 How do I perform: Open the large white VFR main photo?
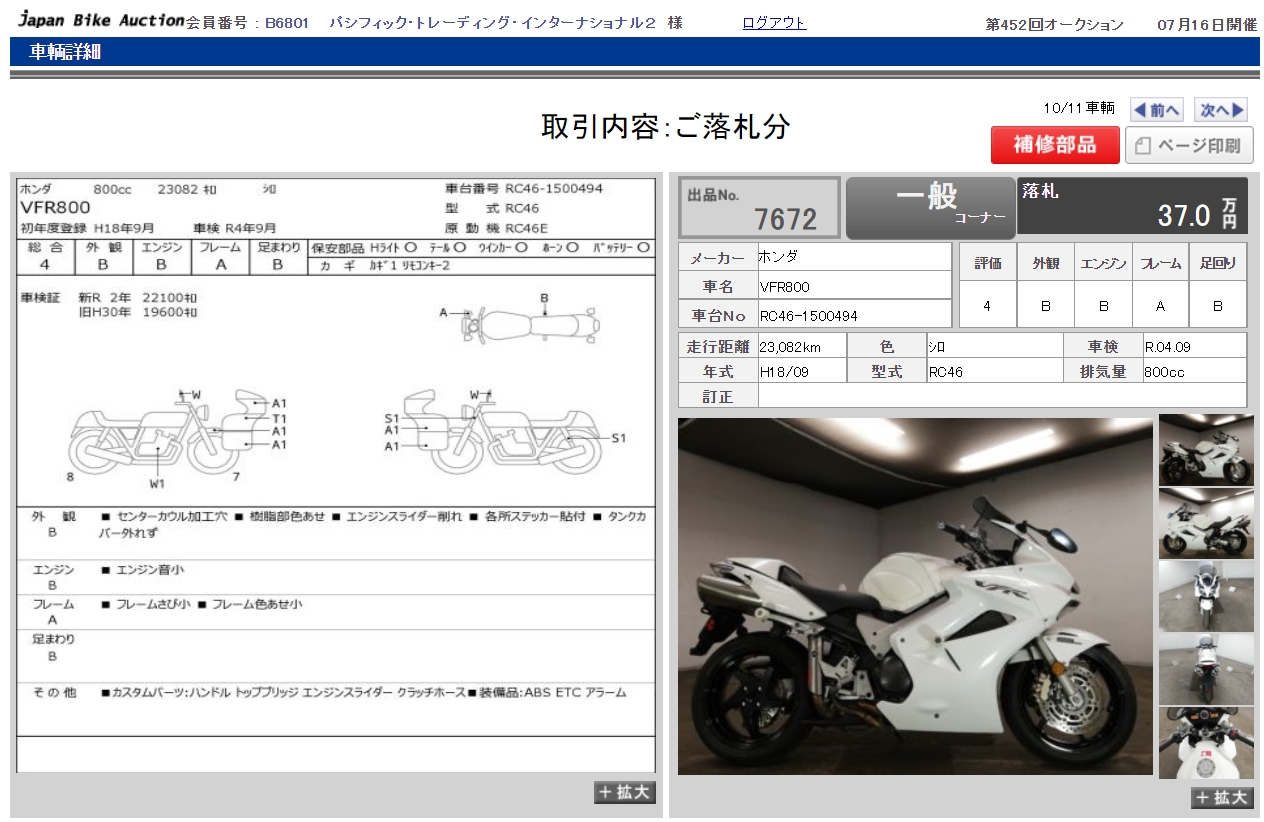point(915,596)
